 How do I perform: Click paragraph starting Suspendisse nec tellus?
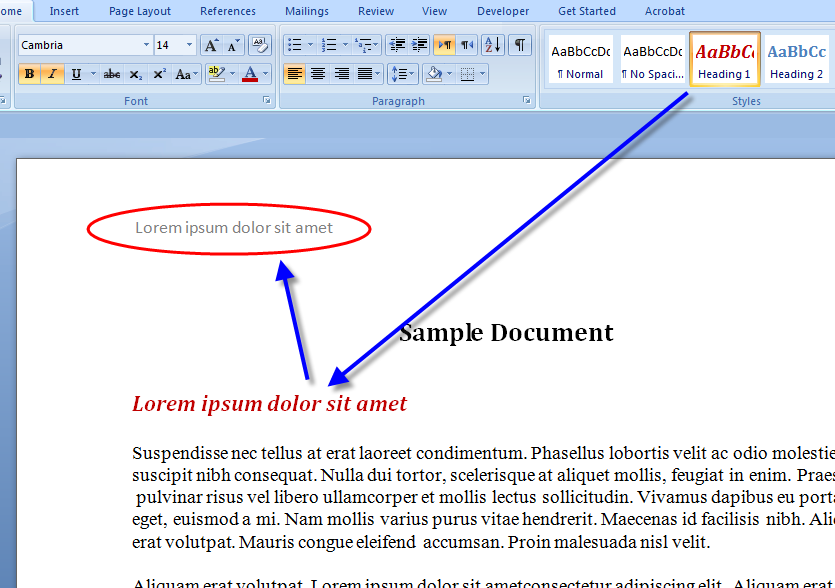(483, 497)
